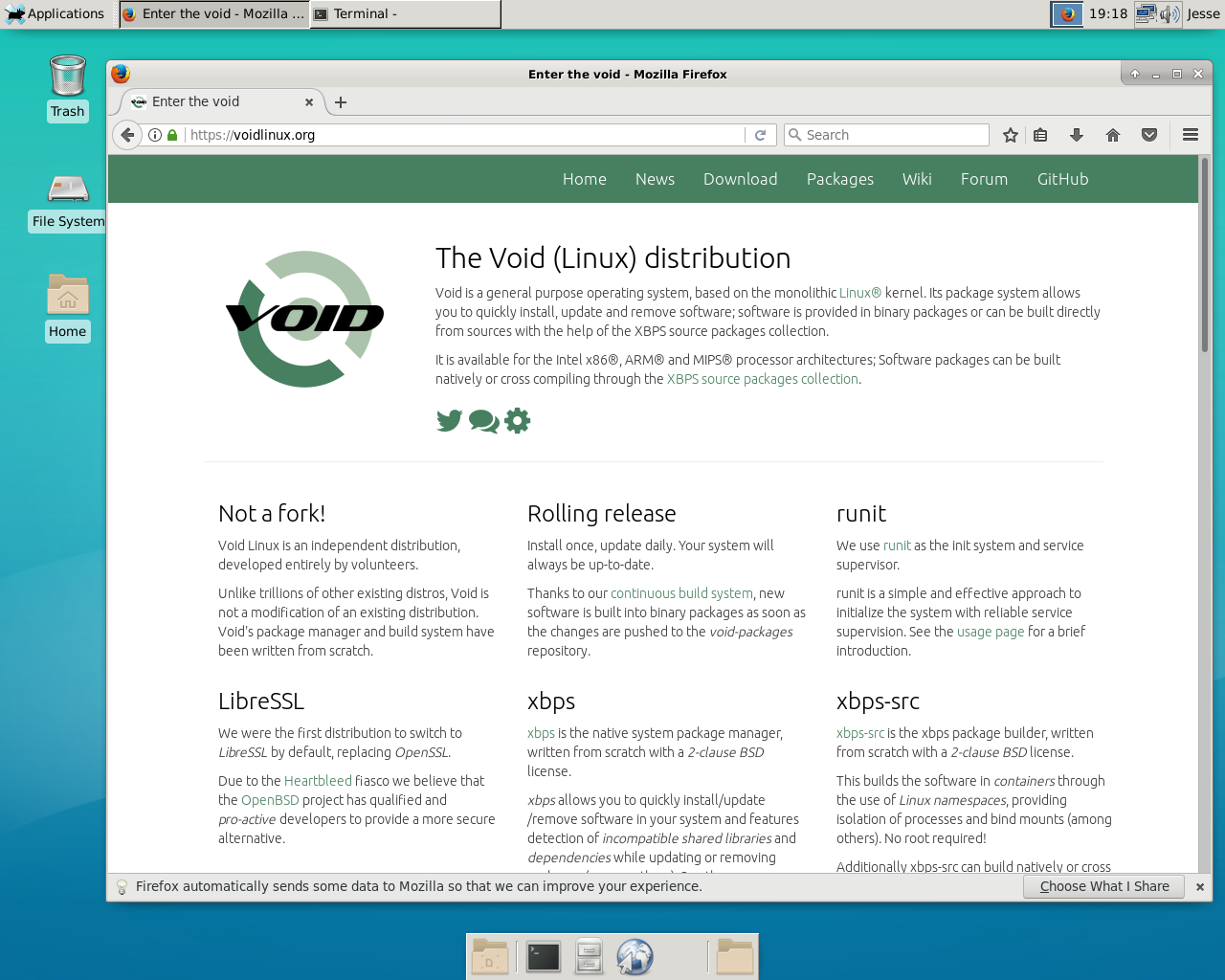Save page to Pocket icon
Screen dimensions: 1225x980
[x=1149, y=135]
